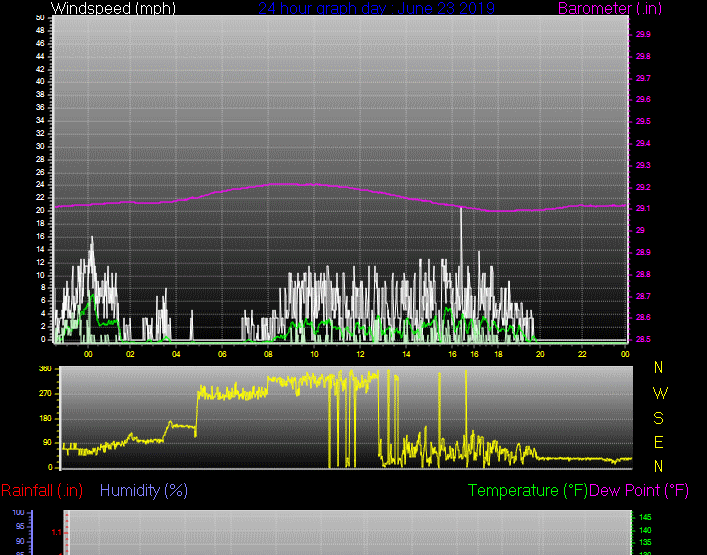Screen dimensions: 707x555
Task: Click the '24 hour graph day : June 23 2019' heading
Action: (376, 8)
